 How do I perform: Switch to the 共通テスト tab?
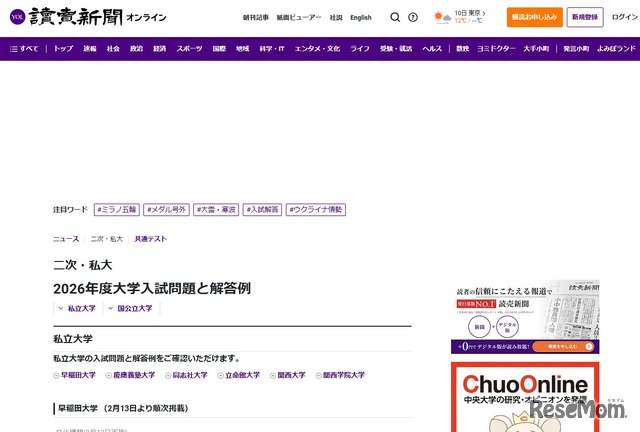tap(151, 239)
